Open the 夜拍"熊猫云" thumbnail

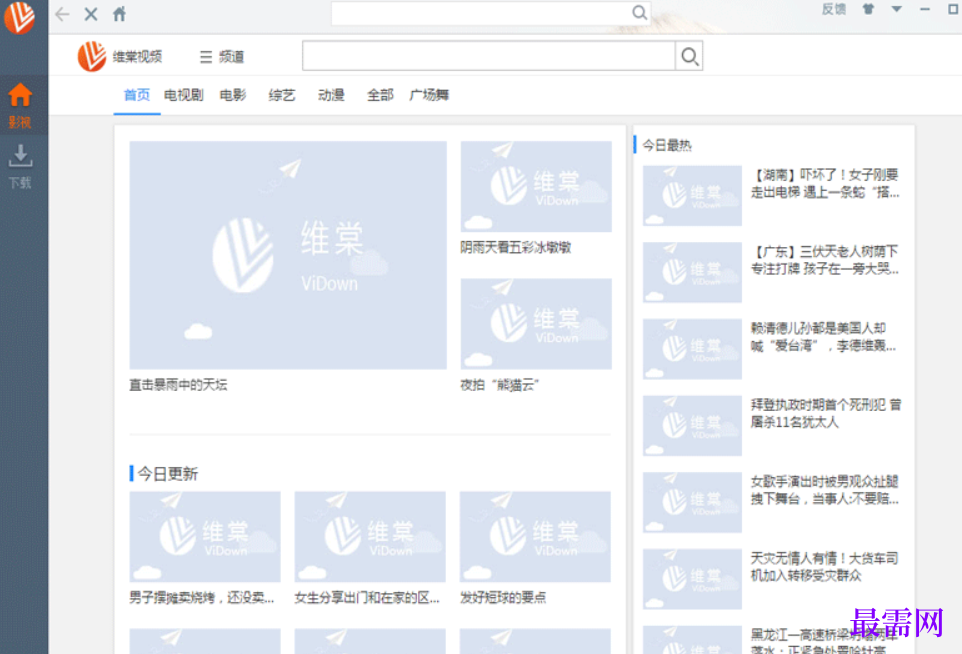[536, 324]
